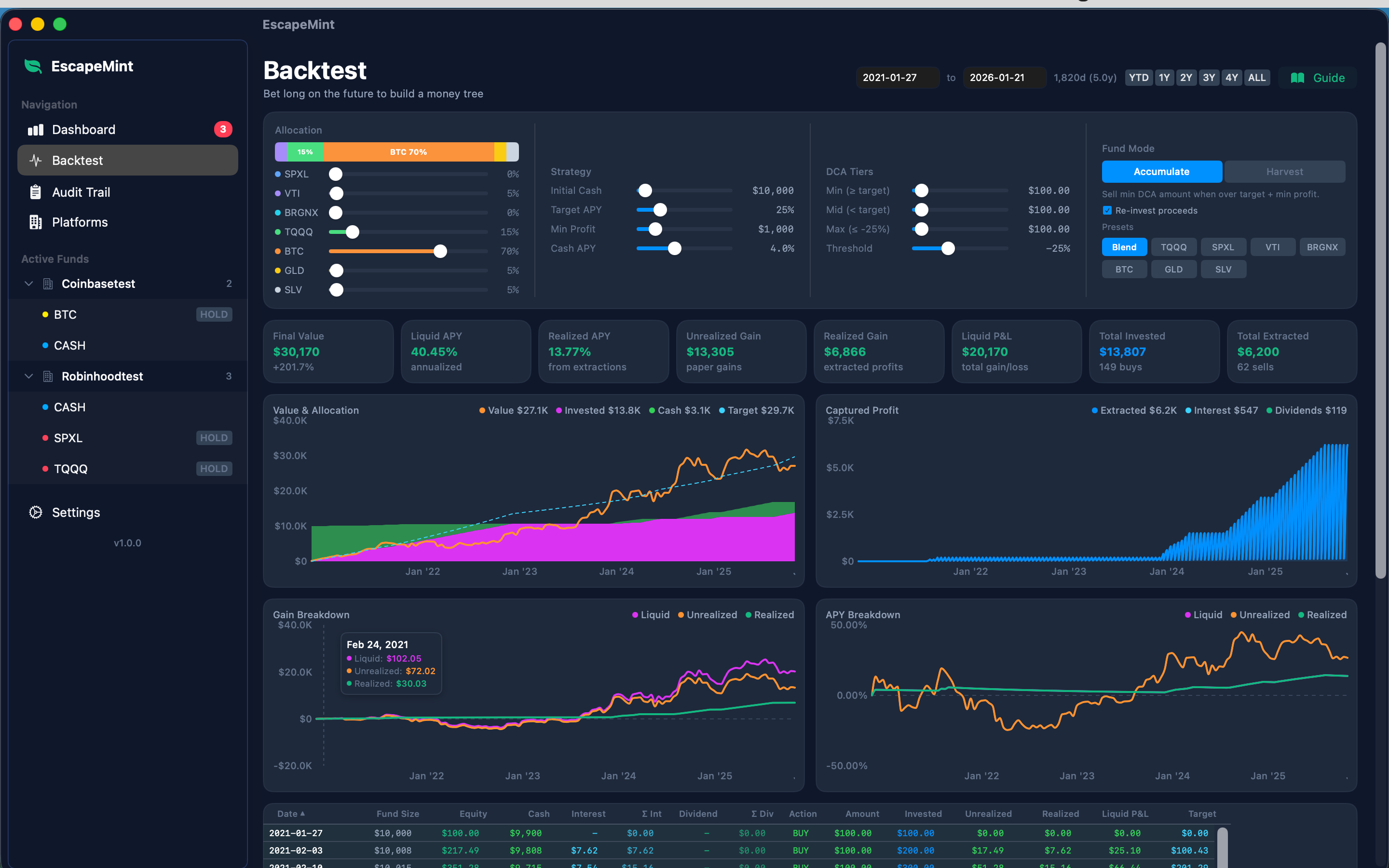Set range to 2Y

(x=1186, y=78)
